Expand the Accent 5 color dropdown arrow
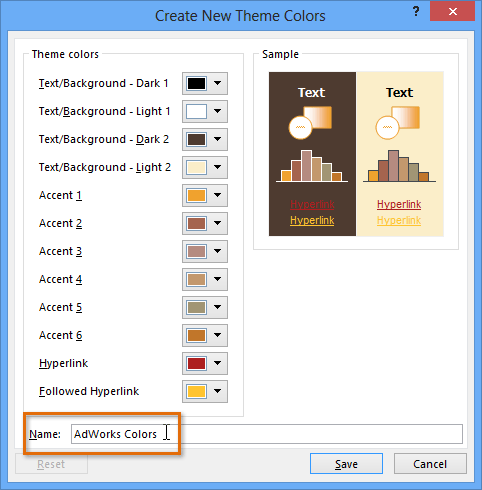Image resolution: width=482 pixels, height=490 pixels. click(218, 307)
